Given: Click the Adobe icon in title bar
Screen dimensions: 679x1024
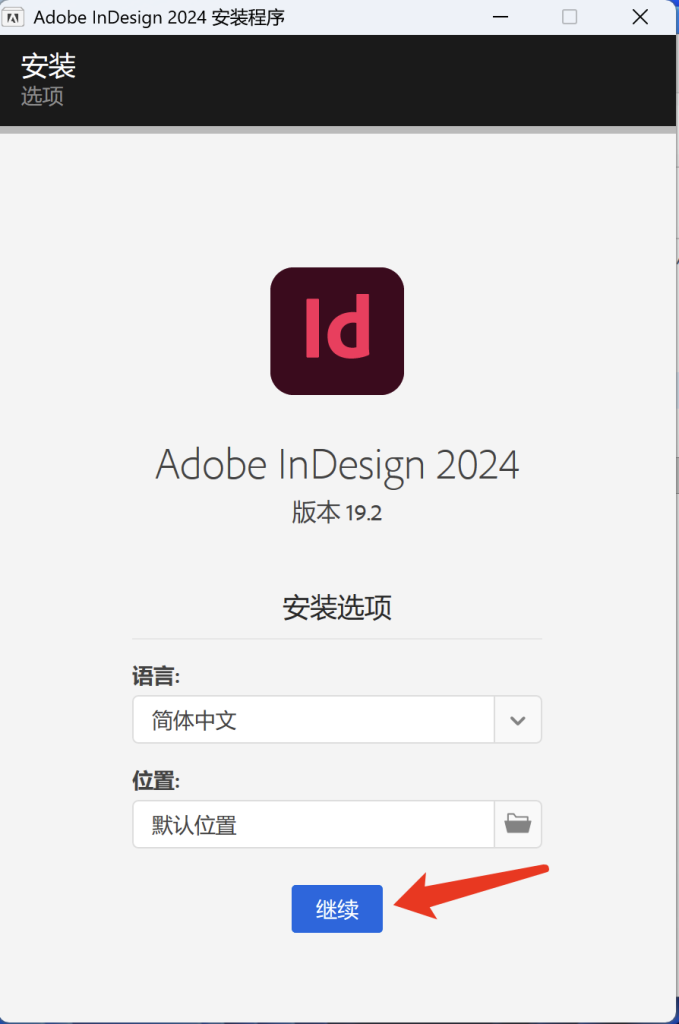Looking at the screenshot, I should 15,17.
